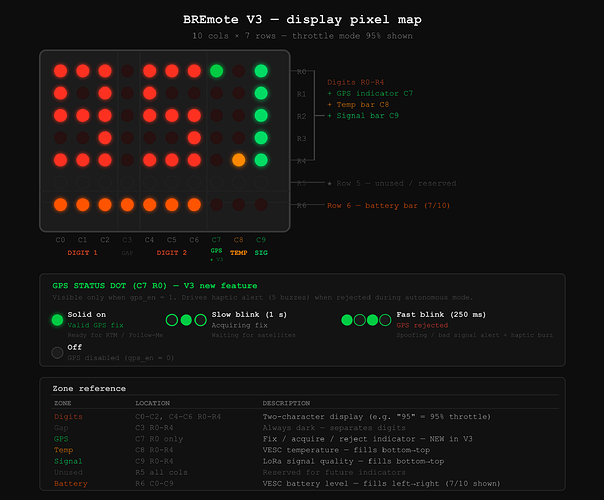Click the orange battery LED at C3 R6
604x500 pixels.
coord(127,205)
